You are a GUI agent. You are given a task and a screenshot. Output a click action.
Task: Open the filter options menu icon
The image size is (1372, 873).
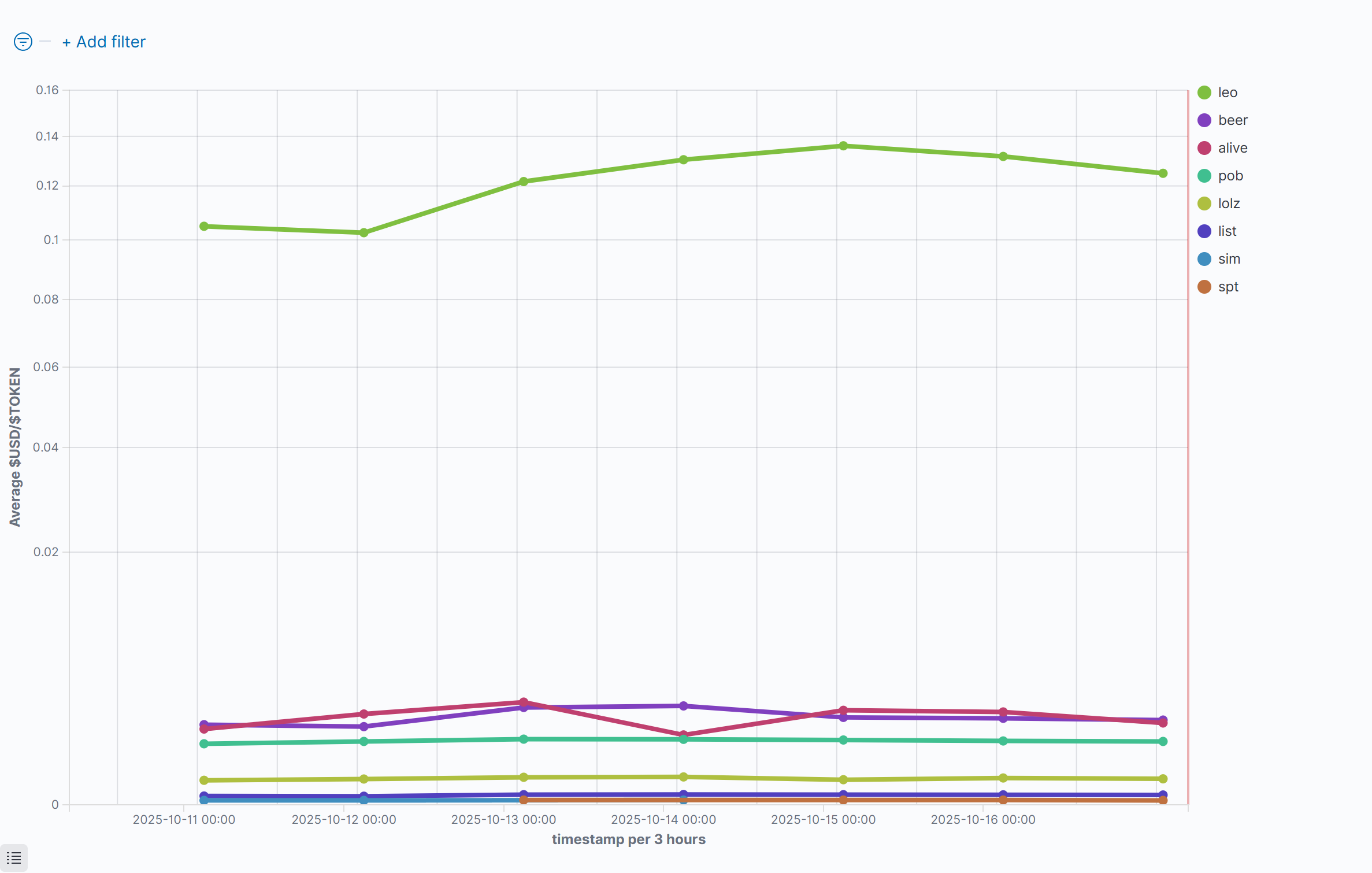click(x=23, y=42)
